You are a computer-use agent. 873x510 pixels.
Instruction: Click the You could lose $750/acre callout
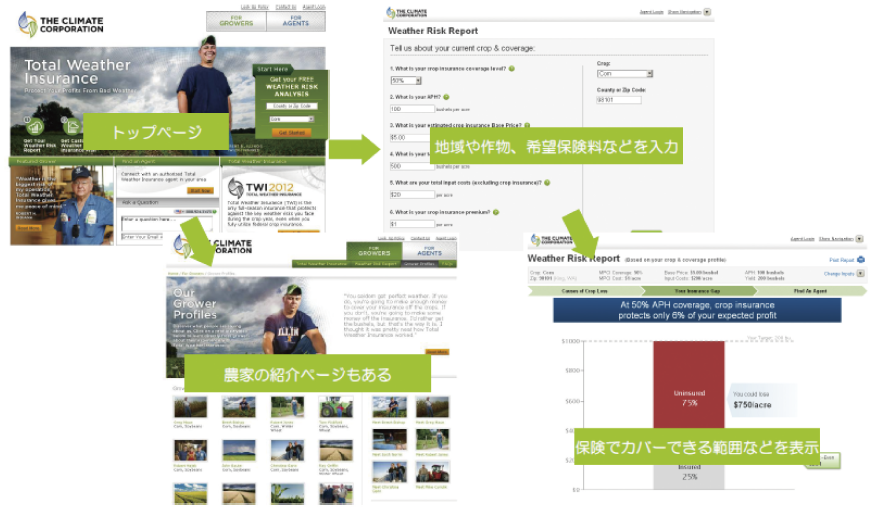tap(761, 400)
